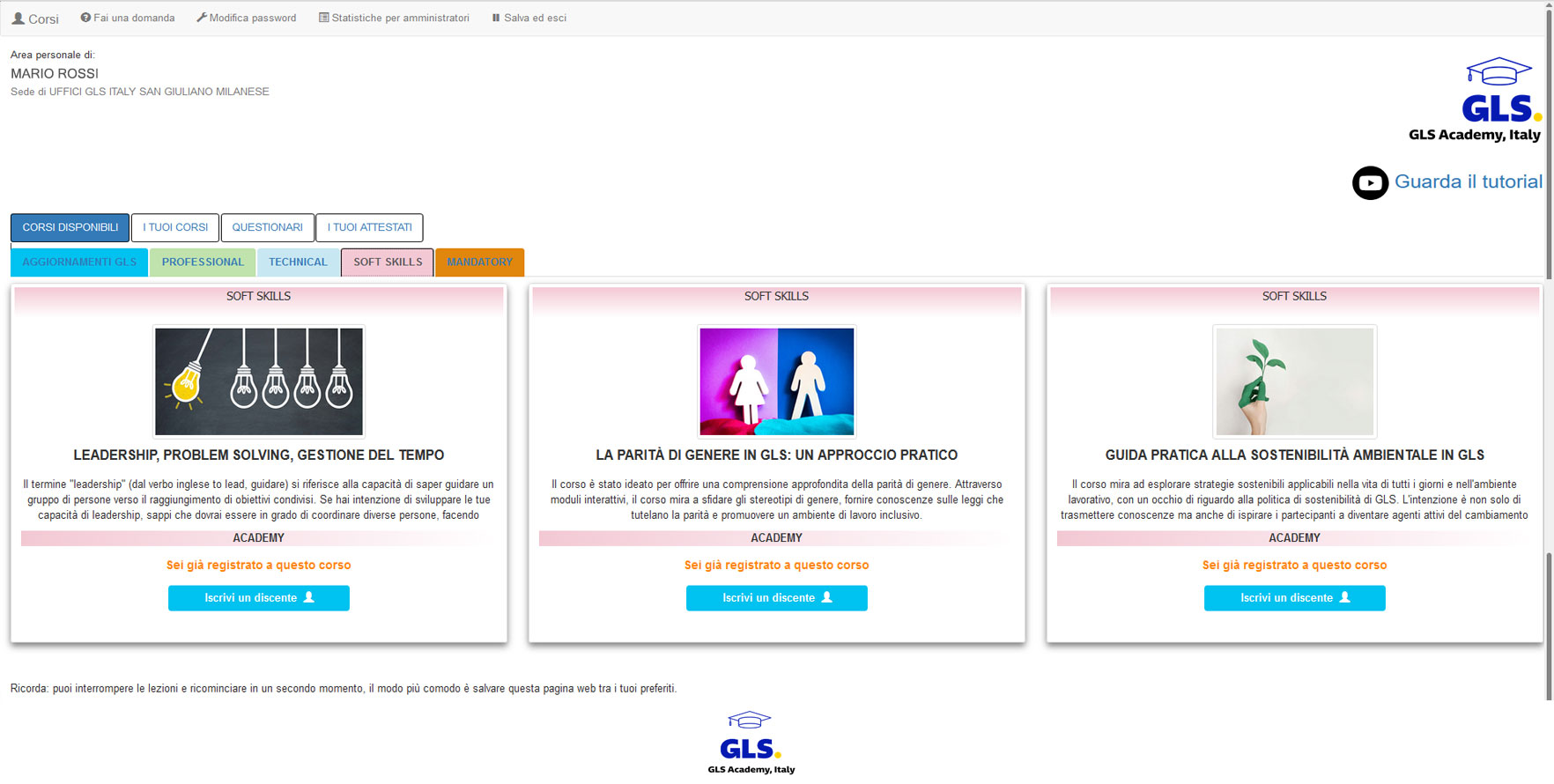Click the wrench icon for Modifica password

pos(201,18)
